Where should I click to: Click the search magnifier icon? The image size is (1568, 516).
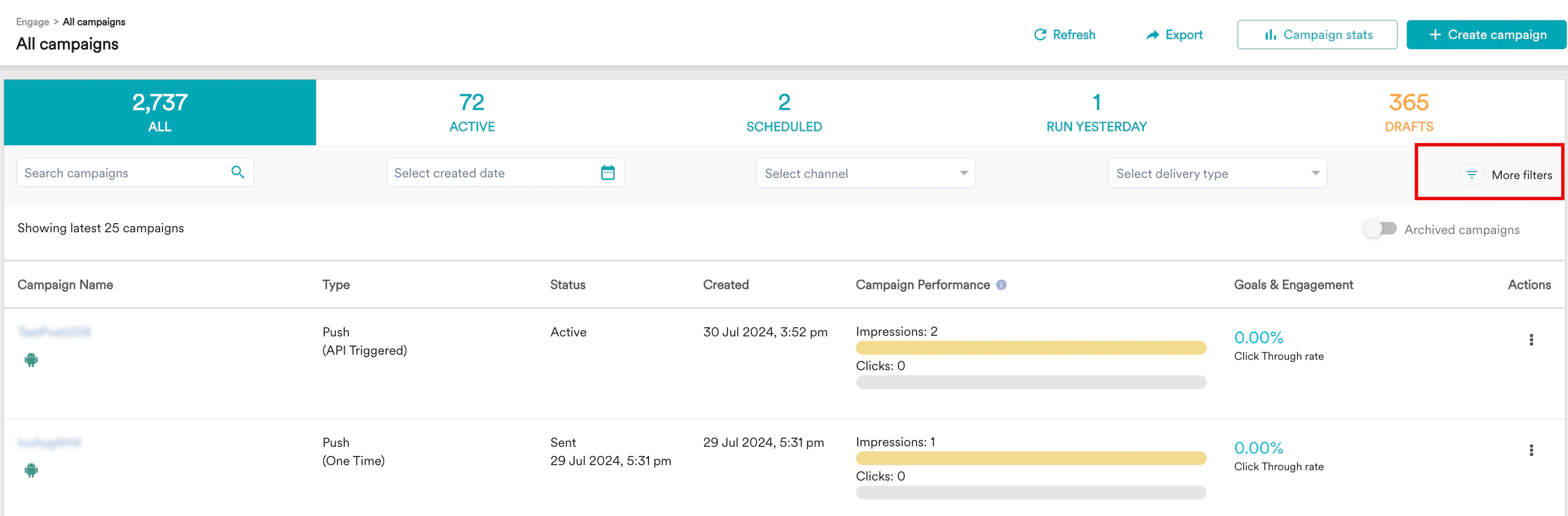click(237, 172)
